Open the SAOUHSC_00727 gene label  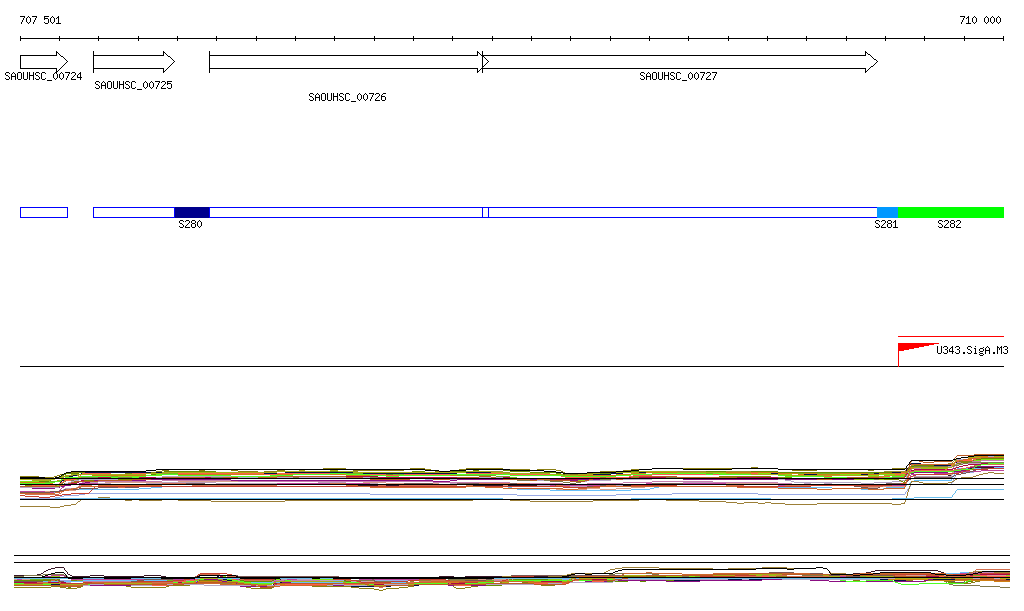678,76
